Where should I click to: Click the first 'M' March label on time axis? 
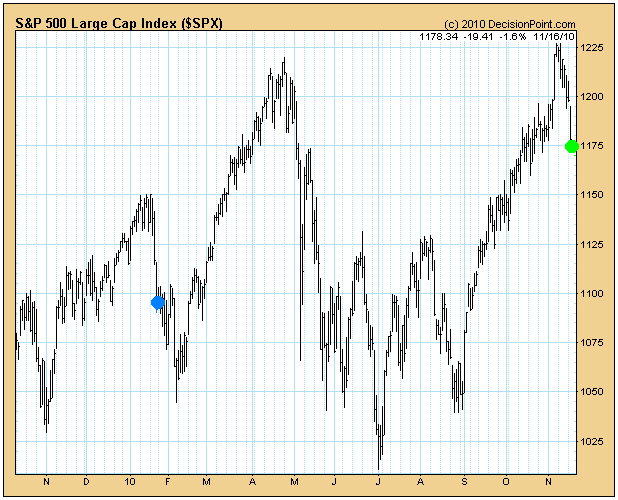[x=207, y=482]
